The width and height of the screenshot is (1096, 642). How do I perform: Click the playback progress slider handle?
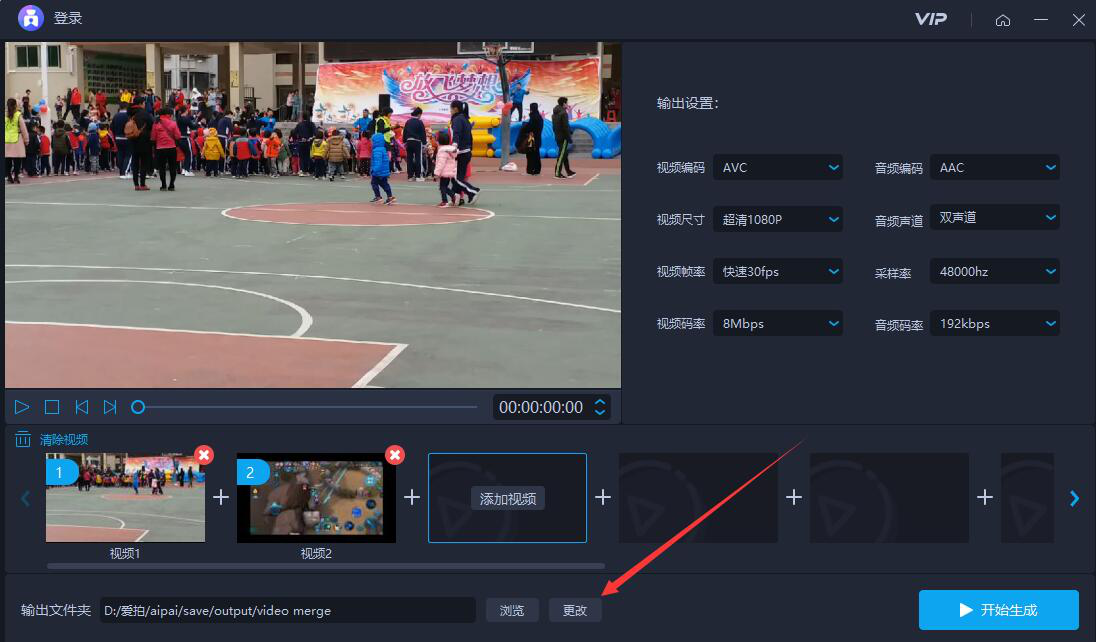pos(138,407)
